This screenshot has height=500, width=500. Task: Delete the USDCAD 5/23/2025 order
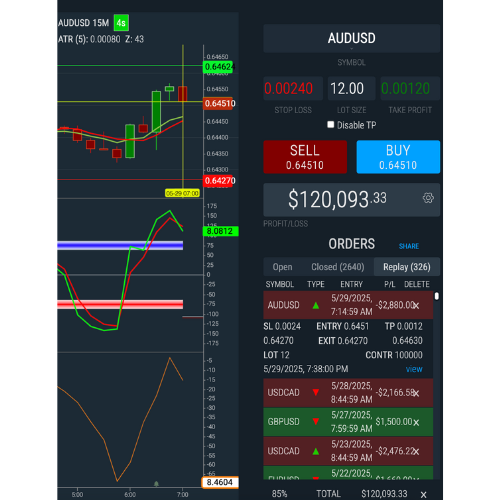click(x=416, y=452)
